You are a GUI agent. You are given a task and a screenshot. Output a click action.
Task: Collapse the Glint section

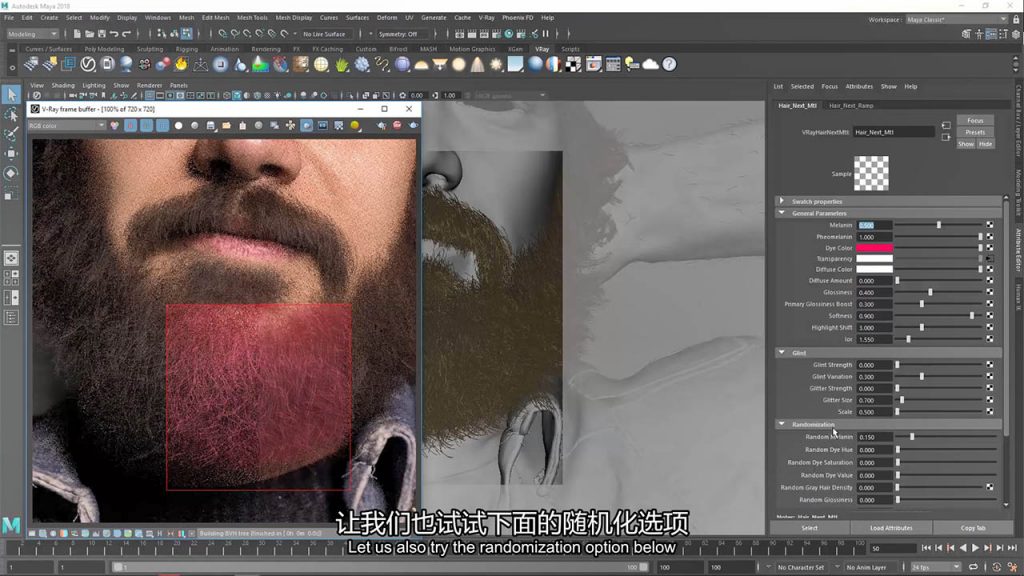coord(782,353)
